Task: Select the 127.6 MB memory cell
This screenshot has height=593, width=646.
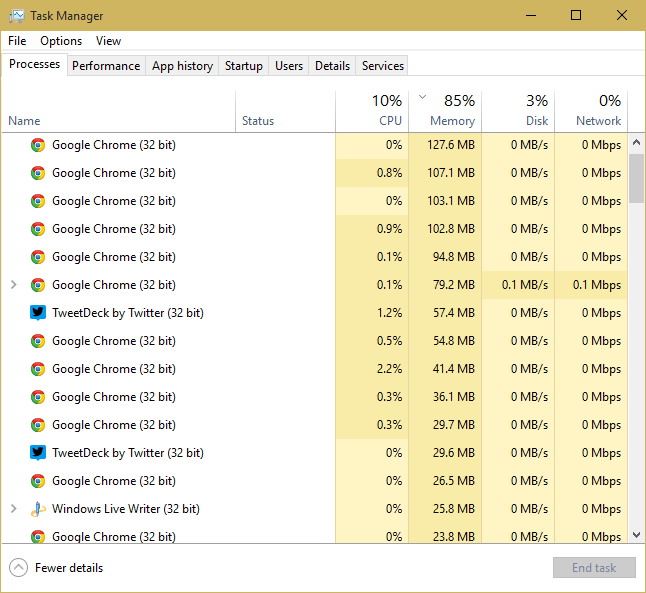Action: pyautogui.click(x=445, y=145)
